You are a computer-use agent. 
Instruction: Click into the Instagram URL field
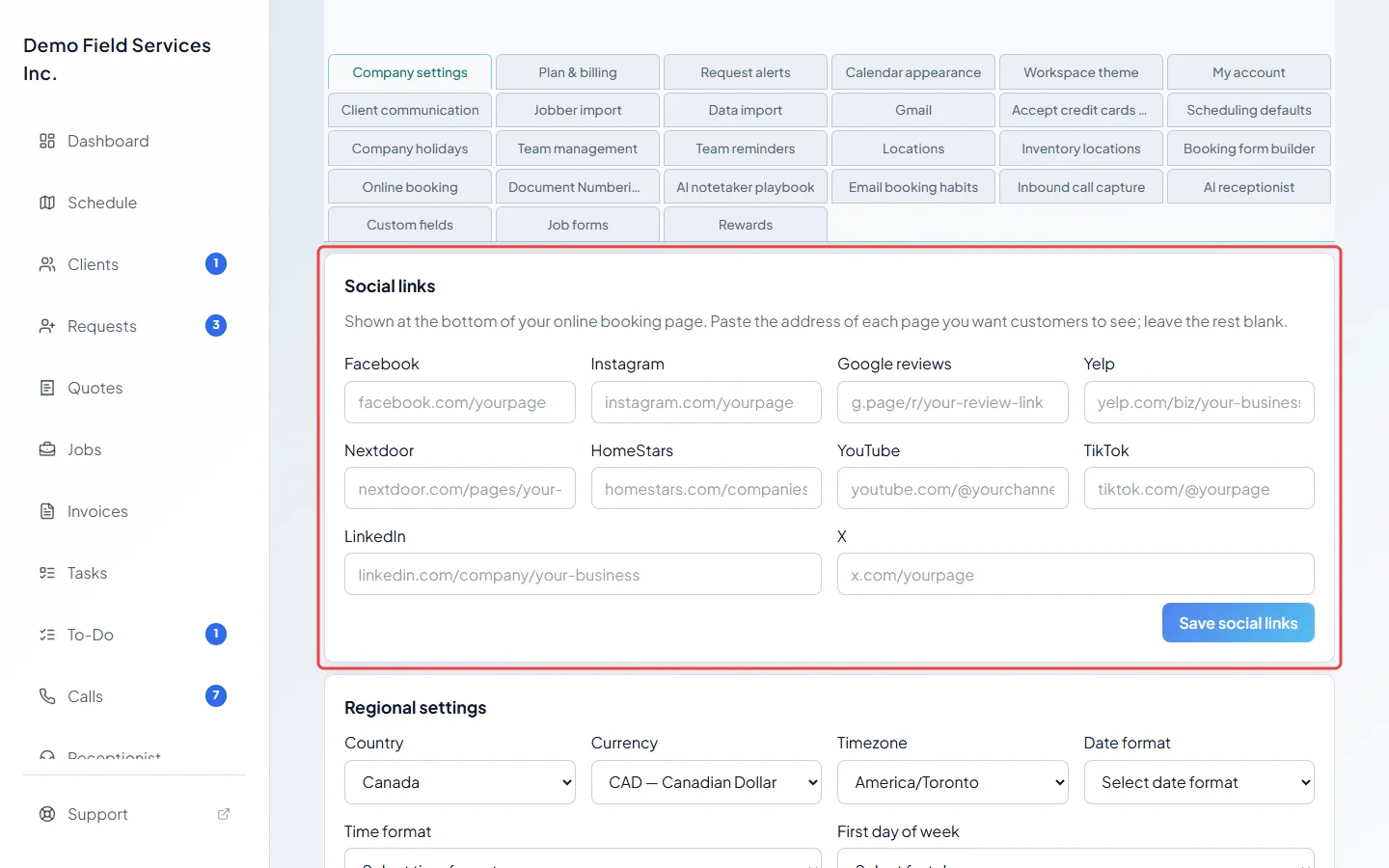pyautogui.click(x=706, y=402)
